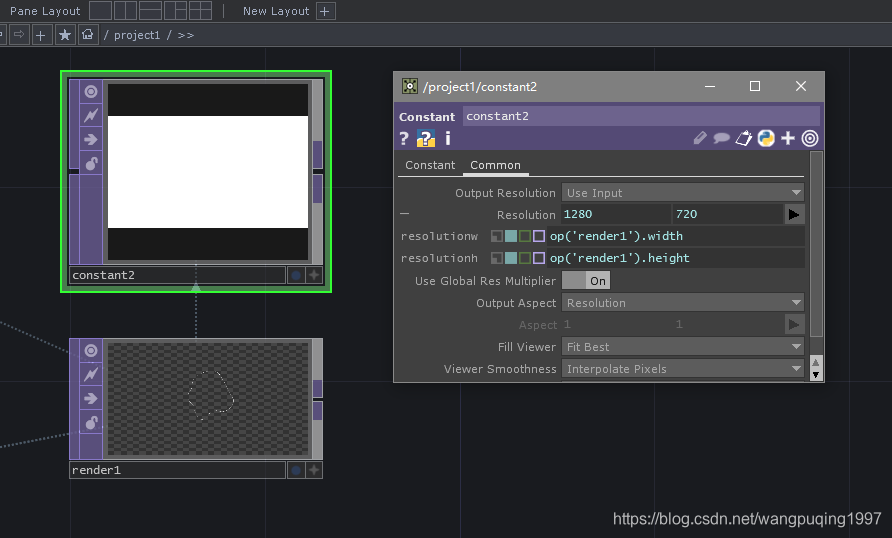The width and height of the screenshot is (892, 538).
Task: Select purple bind mode for resolutionw
Action: (x=539, y=236)
